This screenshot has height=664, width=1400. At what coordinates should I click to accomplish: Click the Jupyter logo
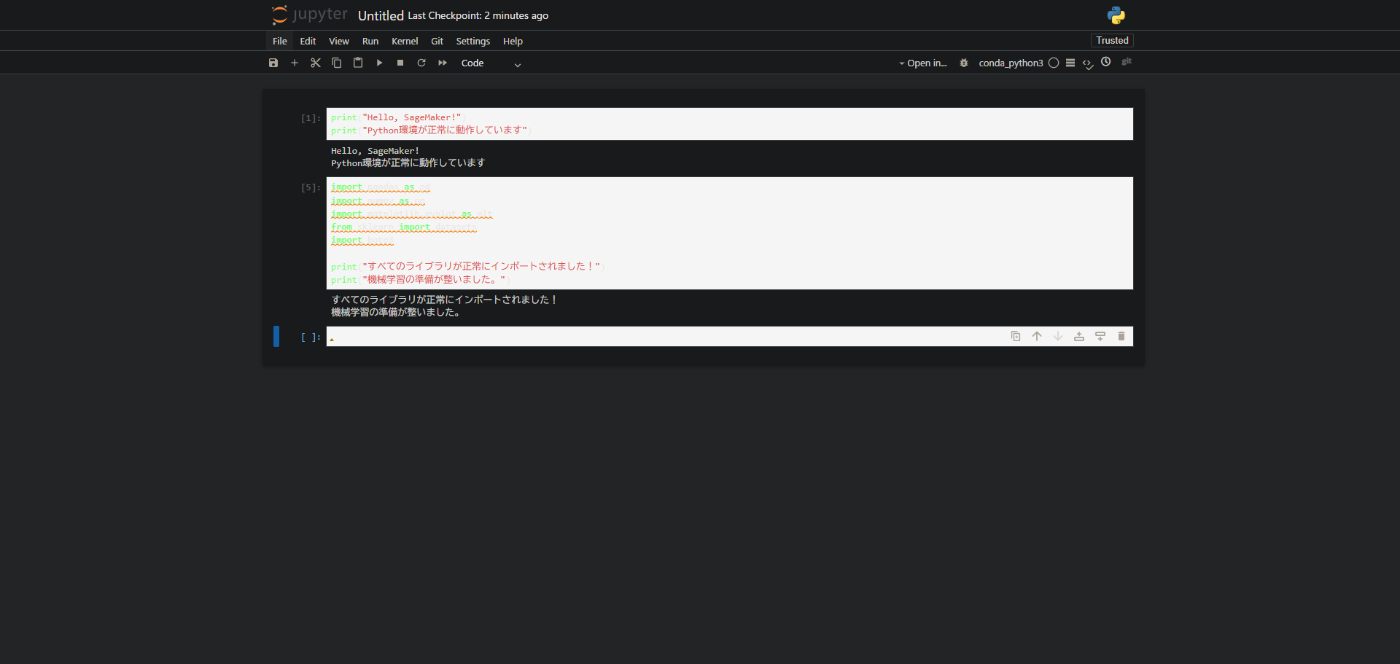pos(310,15)
